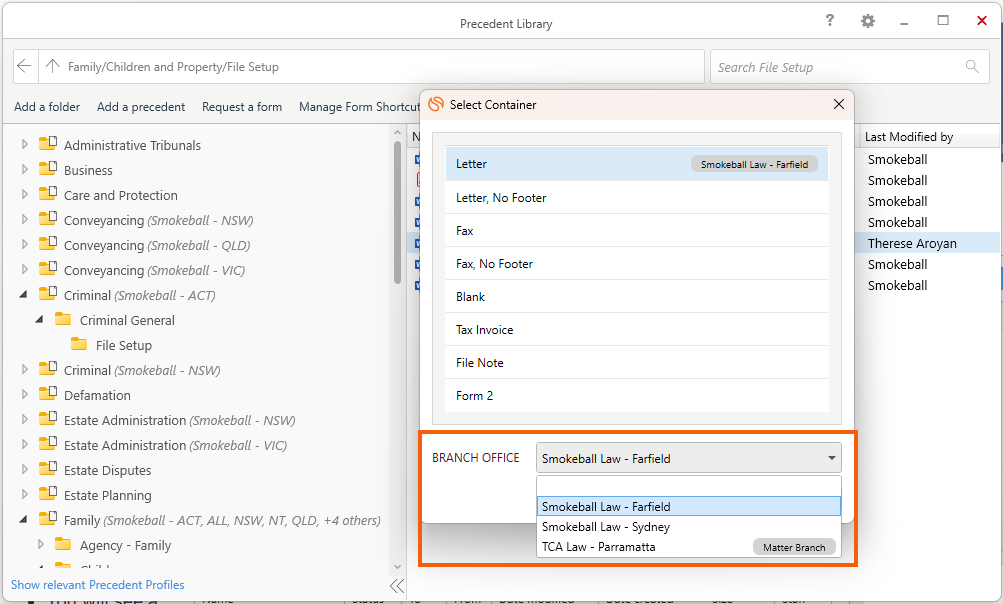The image size is (1003, 604).
Task: Collapse the Criminal (Smokeball - ACT) folder
Action: (24, 295)
